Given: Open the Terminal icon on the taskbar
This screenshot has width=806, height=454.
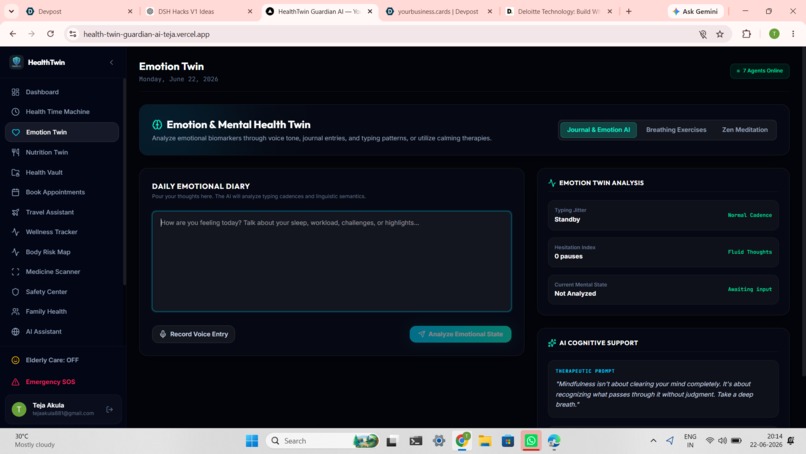Looking at the screenshot, I should click(x=416, y=441).
